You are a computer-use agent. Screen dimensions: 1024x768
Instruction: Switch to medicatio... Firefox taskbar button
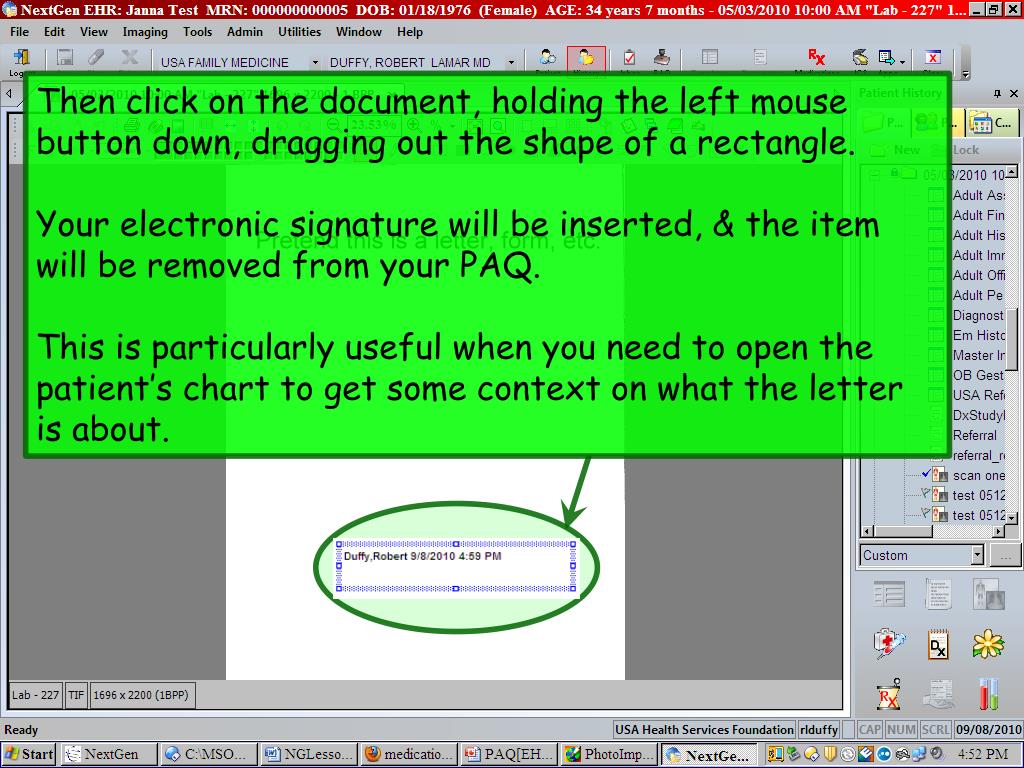409,754
